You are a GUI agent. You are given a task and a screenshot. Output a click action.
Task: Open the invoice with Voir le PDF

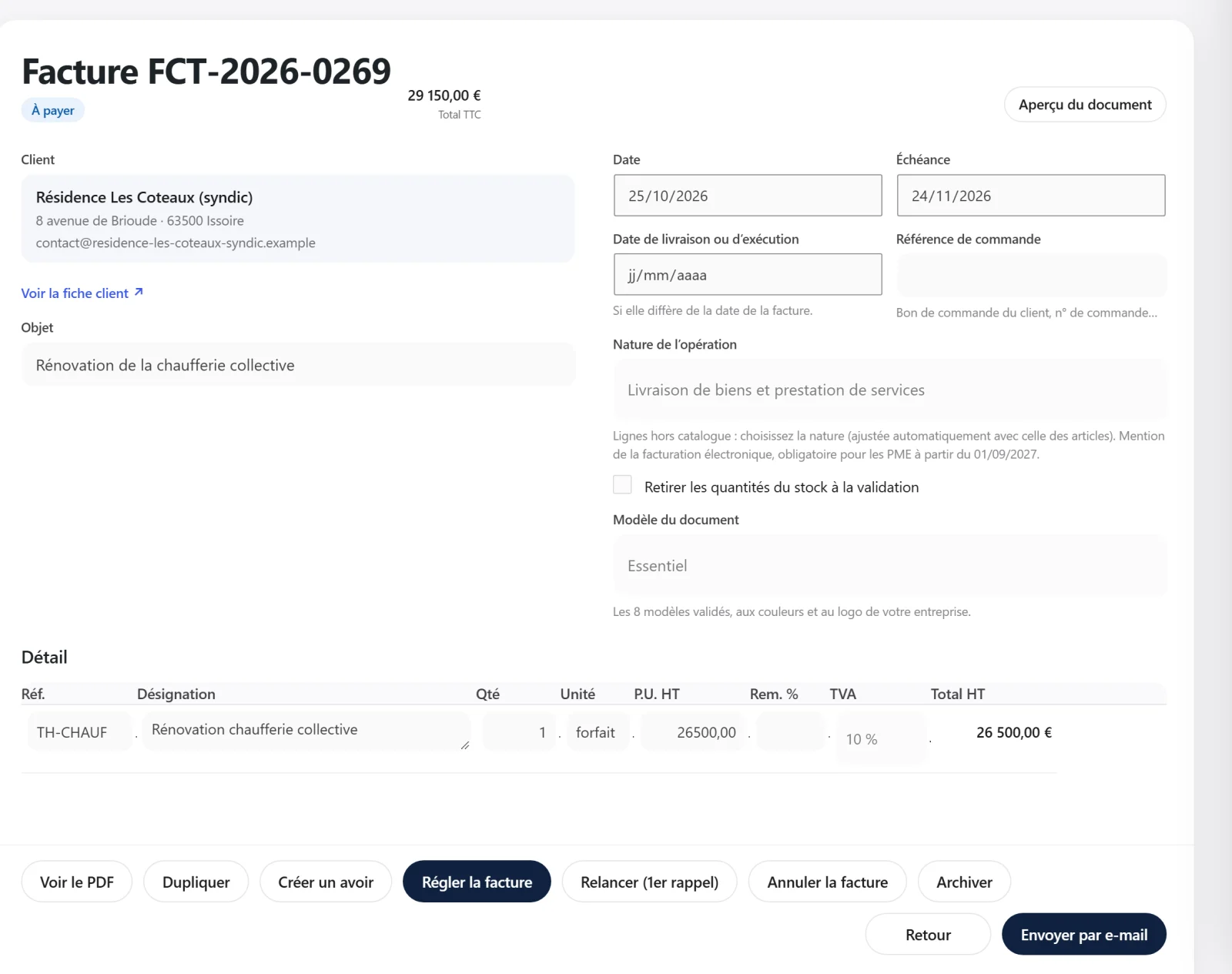tap(77, 882)
